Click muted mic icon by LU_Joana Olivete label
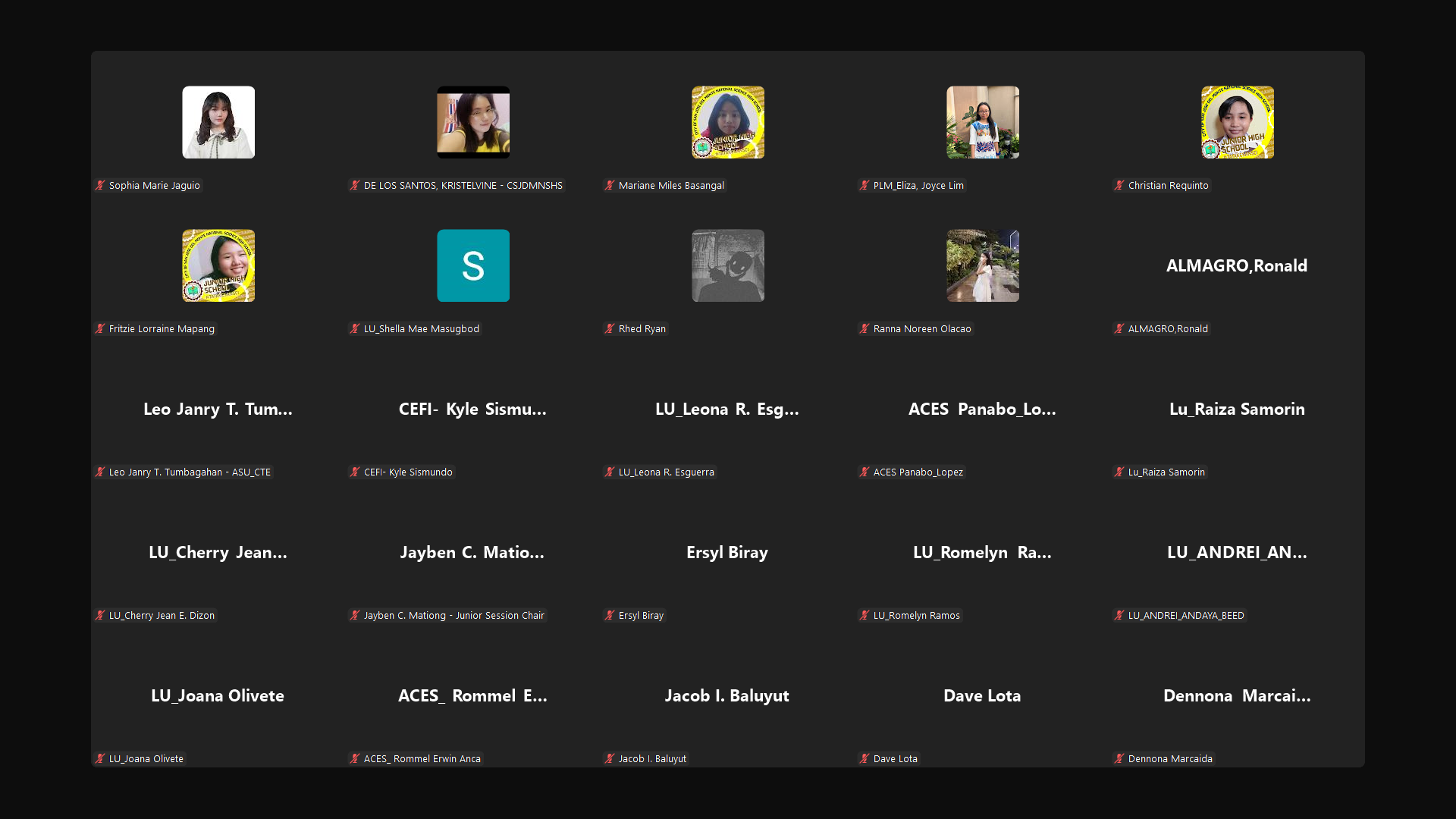This screenshot has height=819, width=1456. click(100, 758)
